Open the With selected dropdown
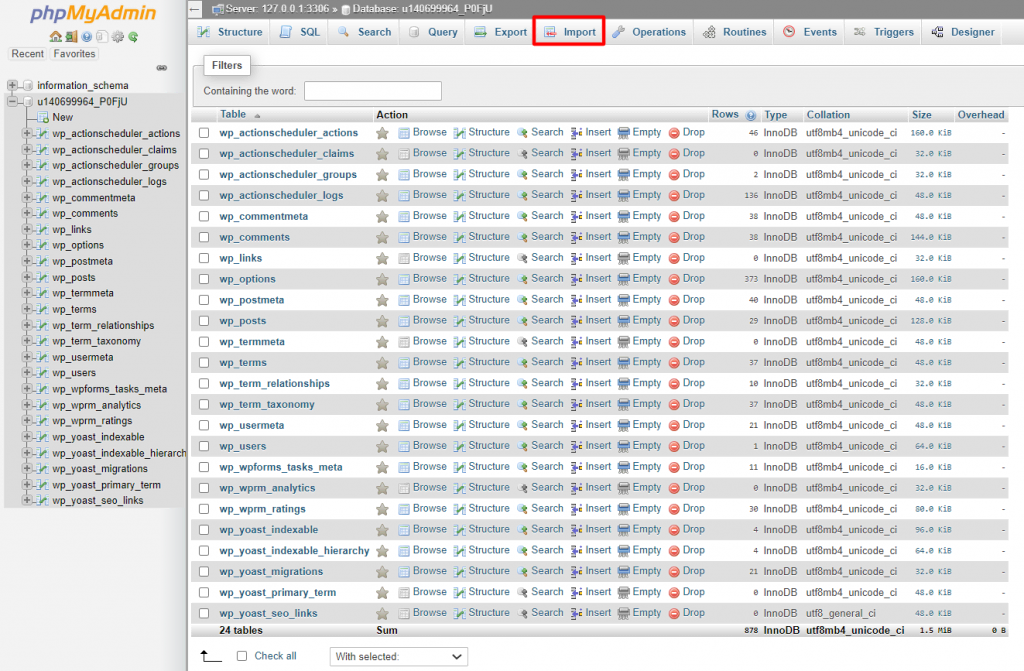 click(398, 657)
